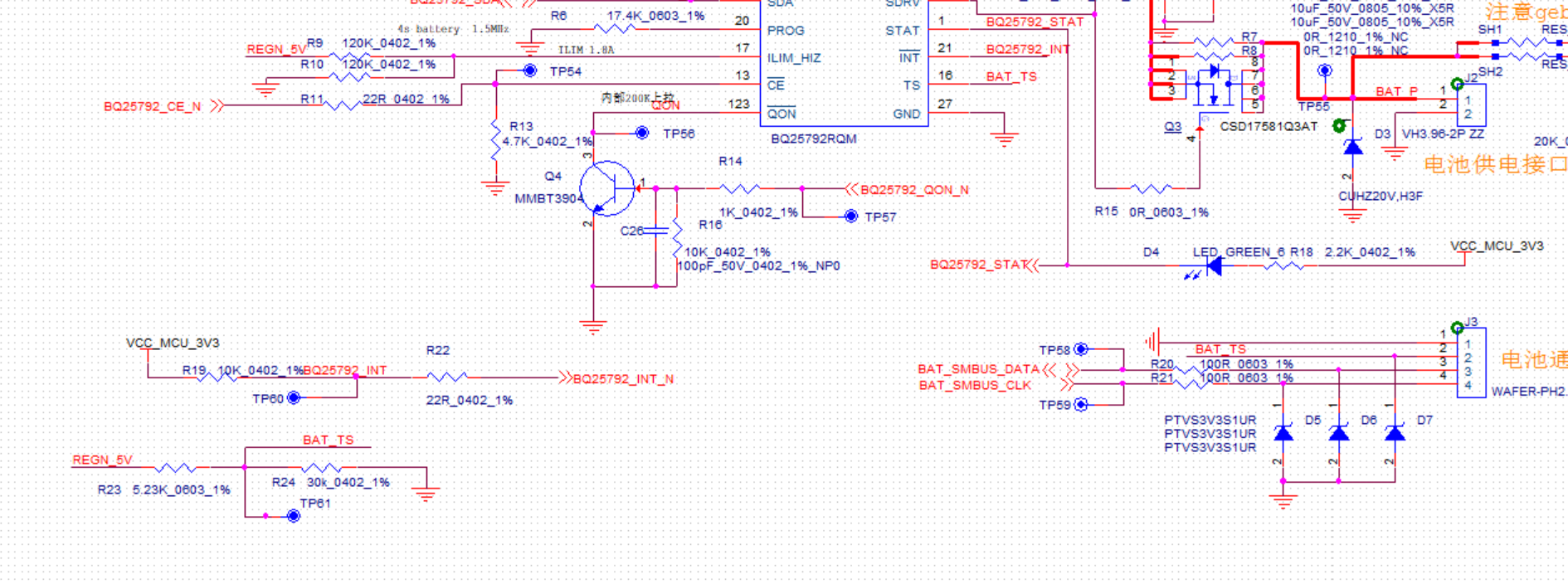Select the TP57 test point
This screenshot has height=584, width=1568.
pos(850,217)
